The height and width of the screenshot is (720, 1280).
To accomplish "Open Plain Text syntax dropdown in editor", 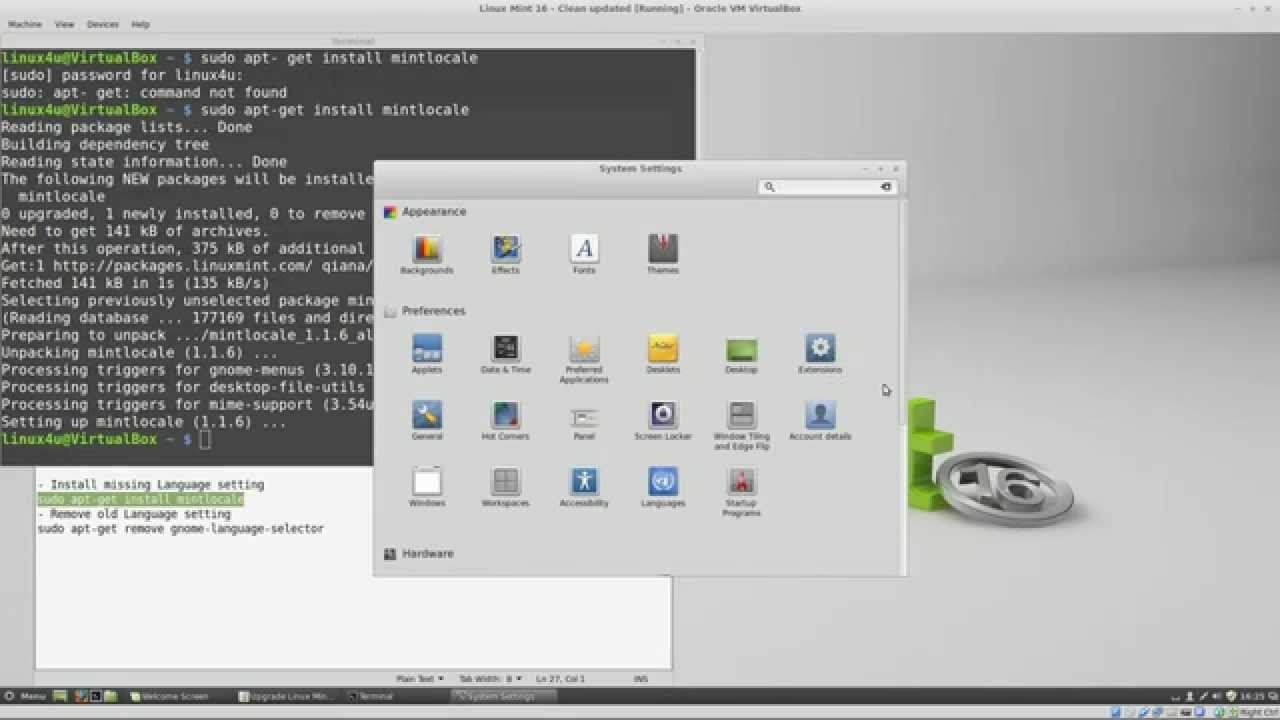I will [x=420, y=679].
